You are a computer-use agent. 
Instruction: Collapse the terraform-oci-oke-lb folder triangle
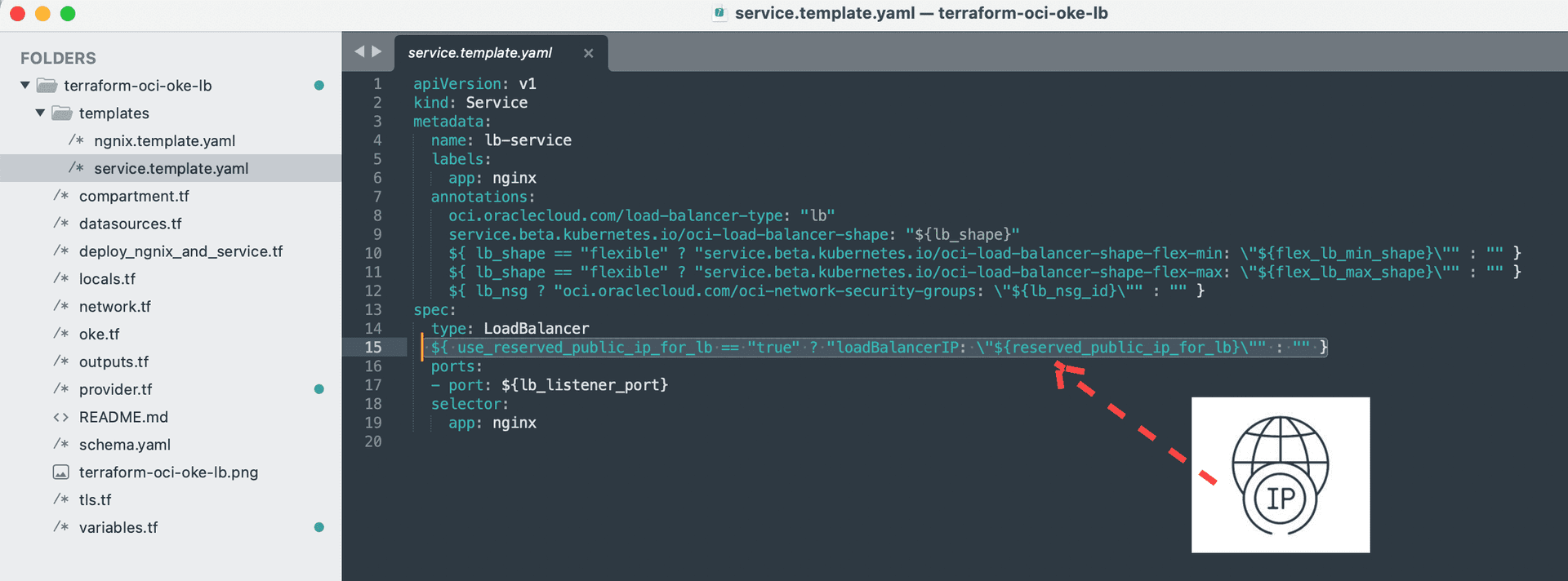coord(25,85)
